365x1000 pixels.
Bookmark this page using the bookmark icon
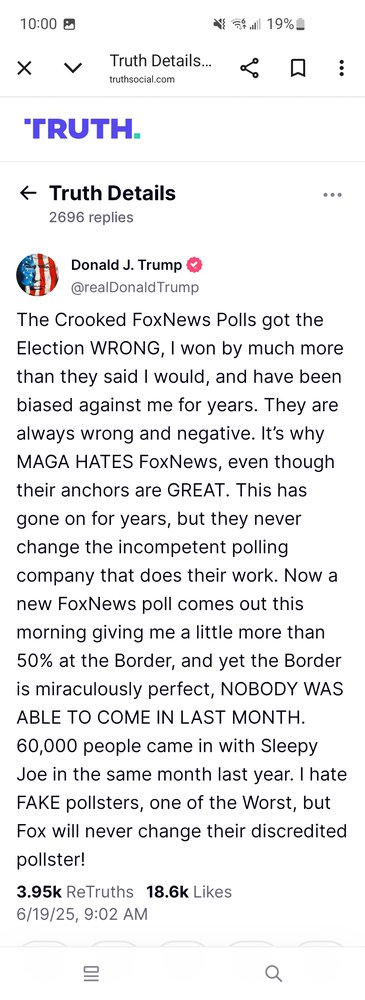tap(297, 68)
